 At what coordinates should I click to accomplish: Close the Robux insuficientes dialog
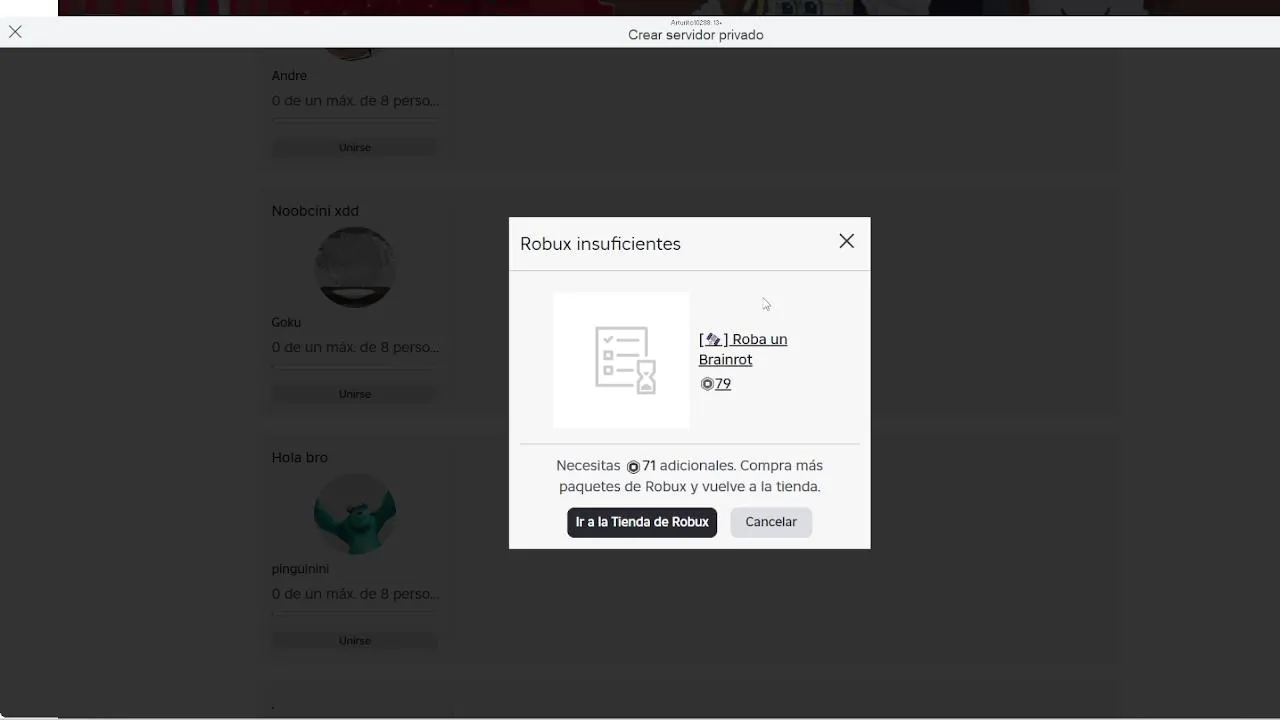click(x=846, y=241)
